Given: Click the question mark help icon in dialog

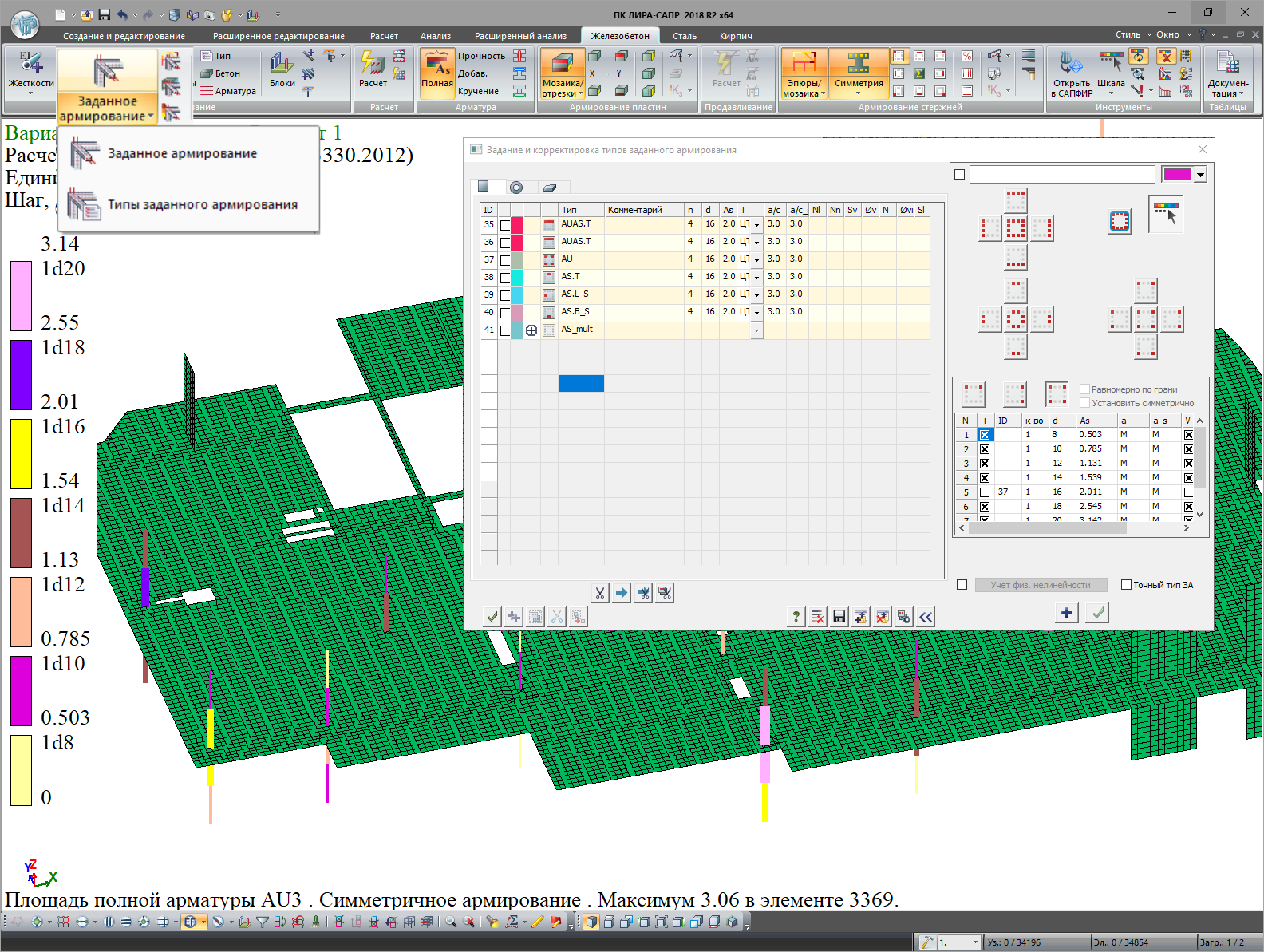Looking at the screenshot, I should 796,617.
